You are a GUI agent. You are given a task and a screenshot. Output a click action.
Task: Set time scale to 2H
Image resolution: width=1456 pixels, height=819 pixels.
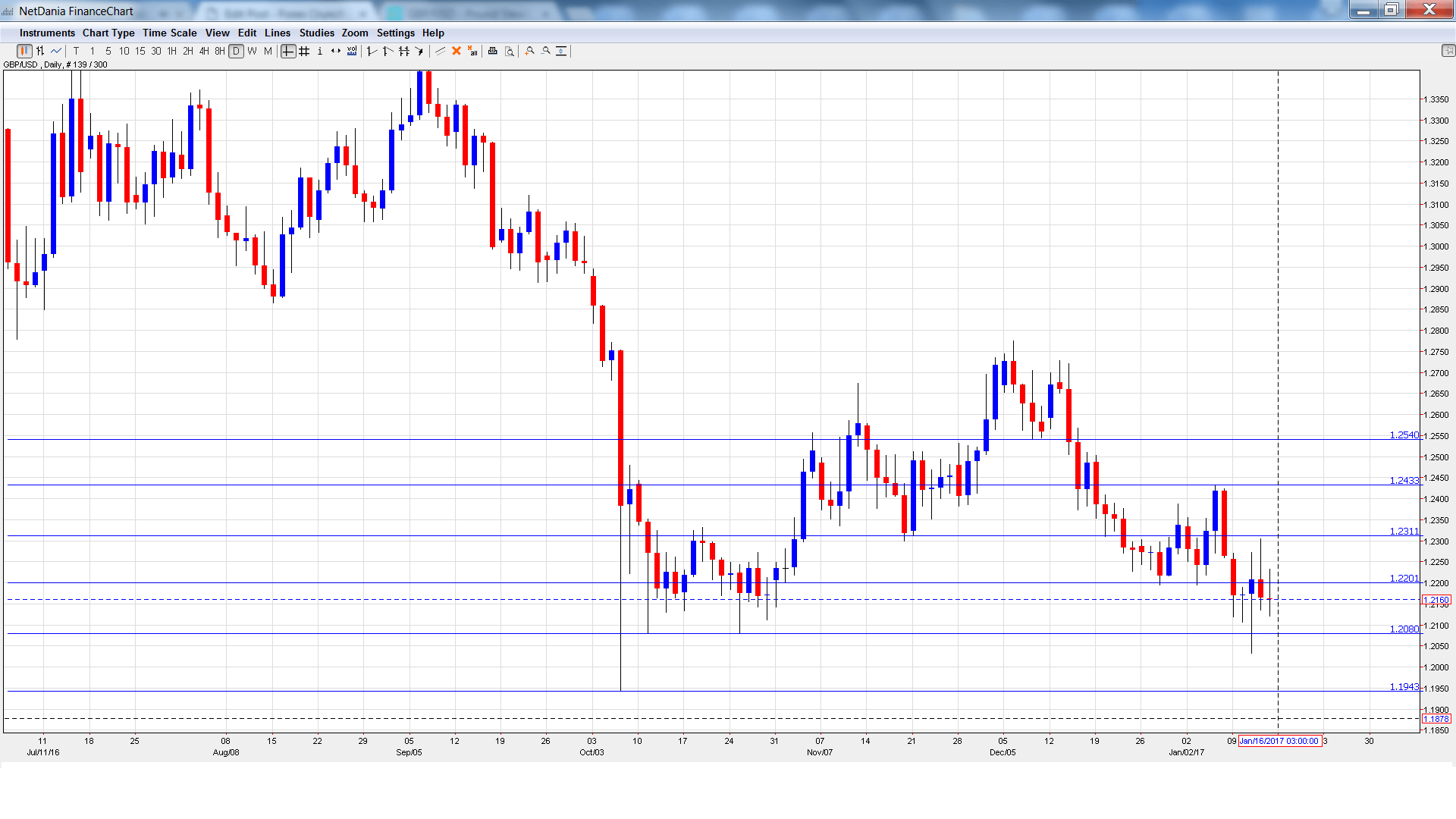(x=188, y=52)
